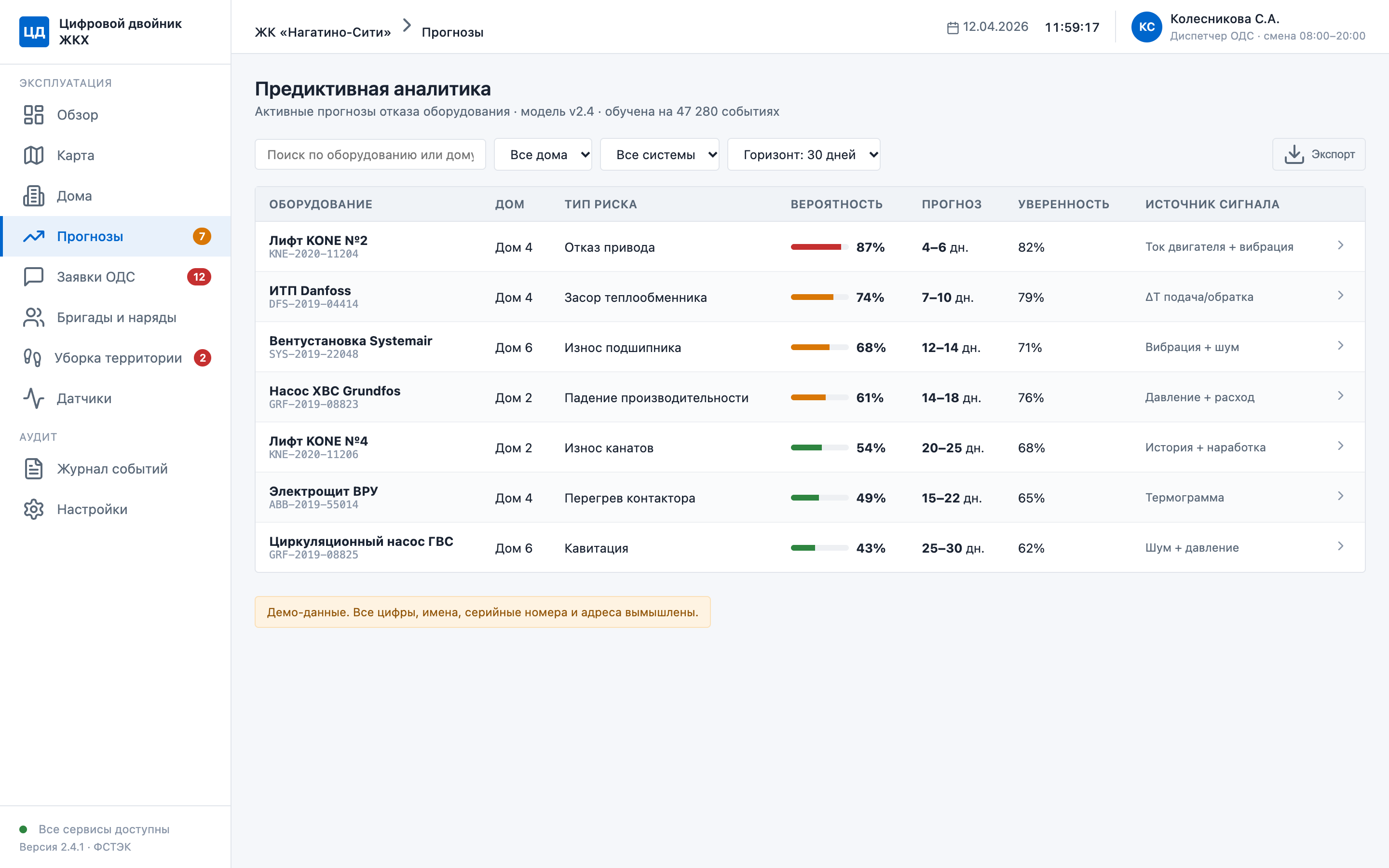Open Журнал событий menu item

click(115, 468)
